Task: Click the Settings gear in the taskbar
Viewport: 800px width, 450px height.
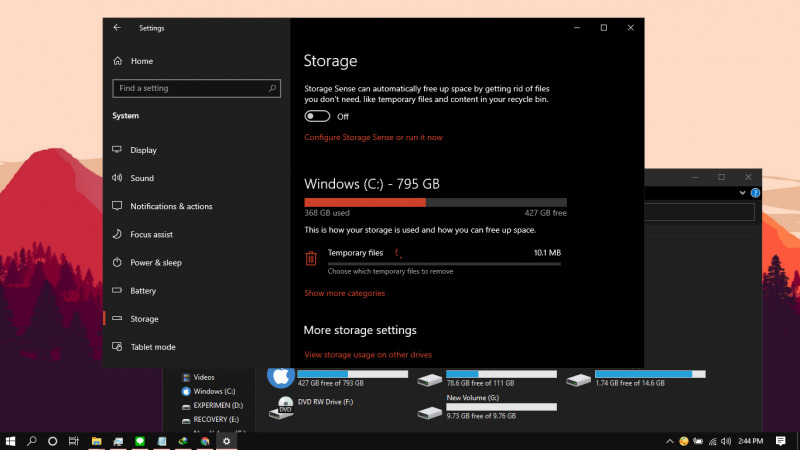Action: [x=227, y=441]
